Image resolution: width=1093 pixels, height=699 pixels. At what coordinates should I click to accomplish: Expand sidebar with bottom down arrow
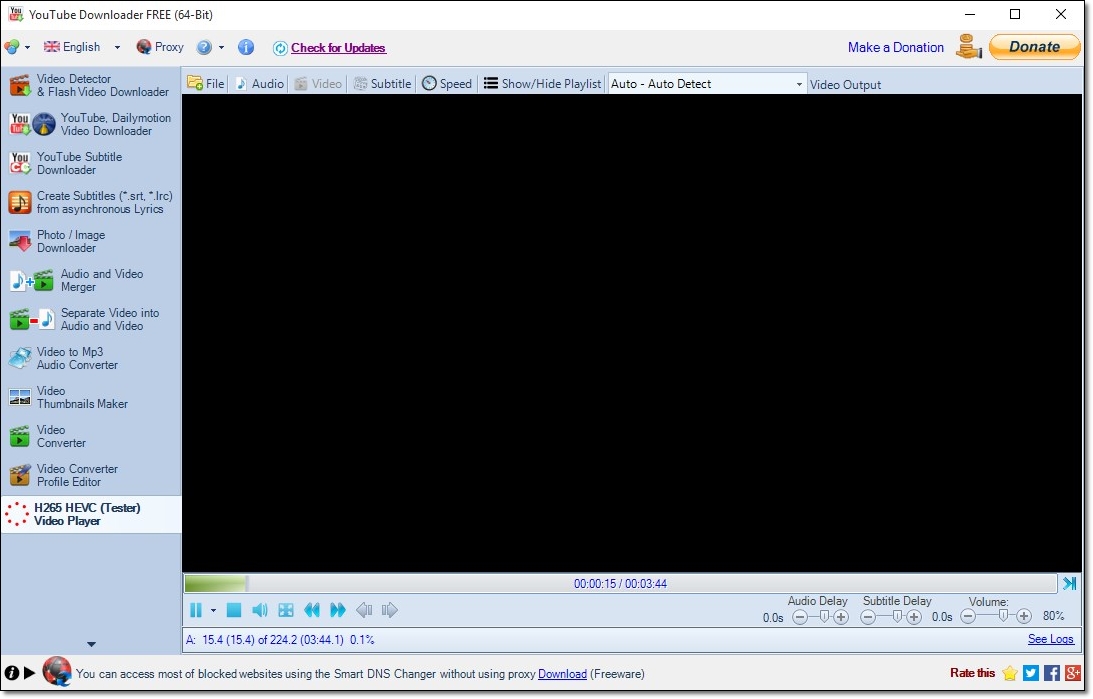point(91,645)
